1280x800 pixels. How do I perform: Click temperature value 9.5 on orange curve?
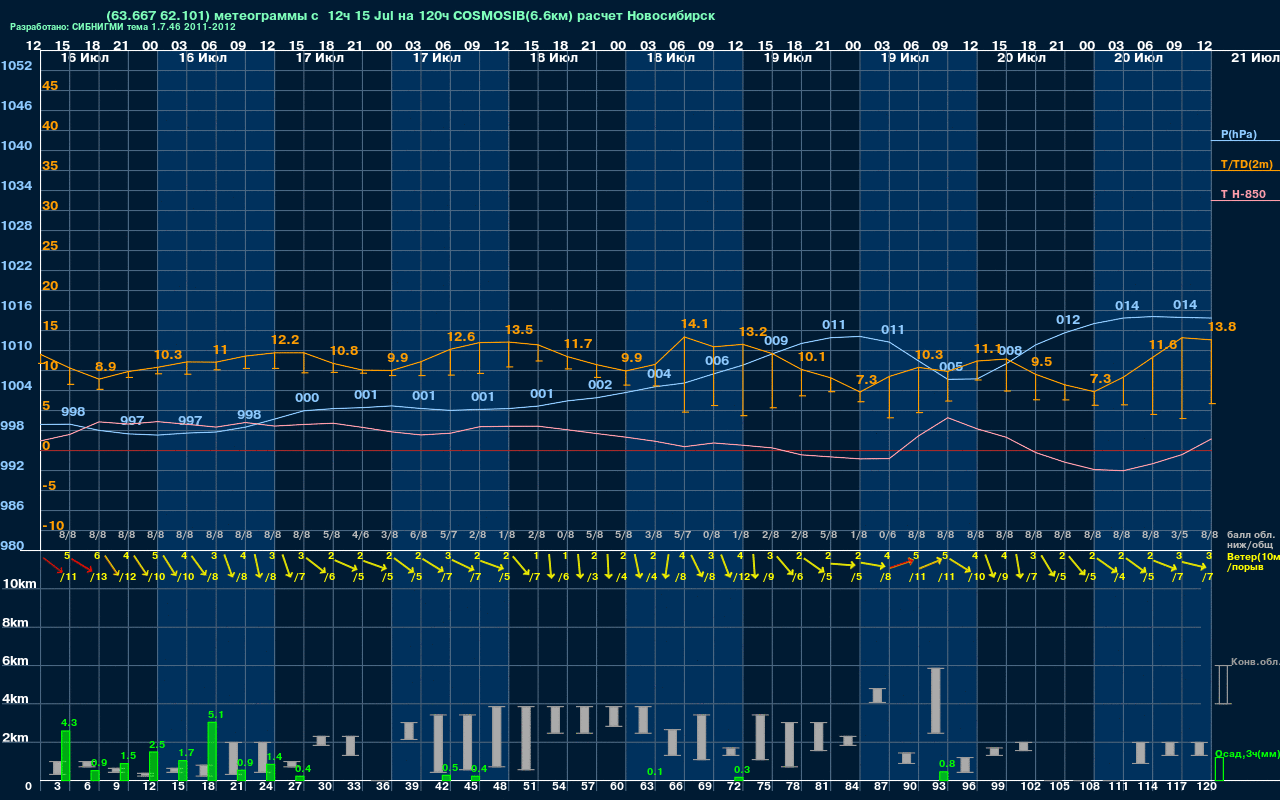pyautogui.click(x=1041, y=362)
